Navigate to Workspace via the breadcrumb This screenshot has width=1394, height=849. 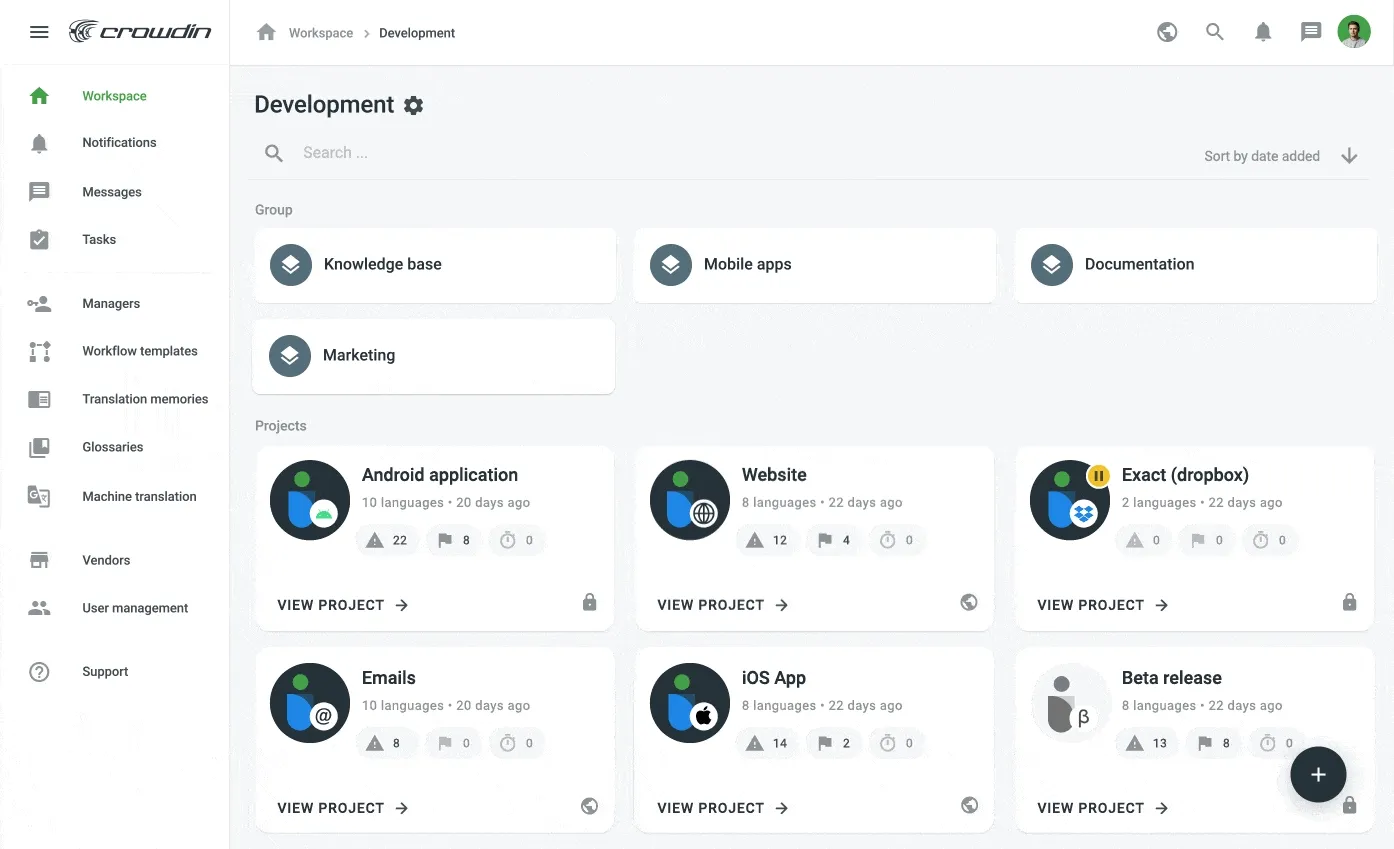click(321, 32)
